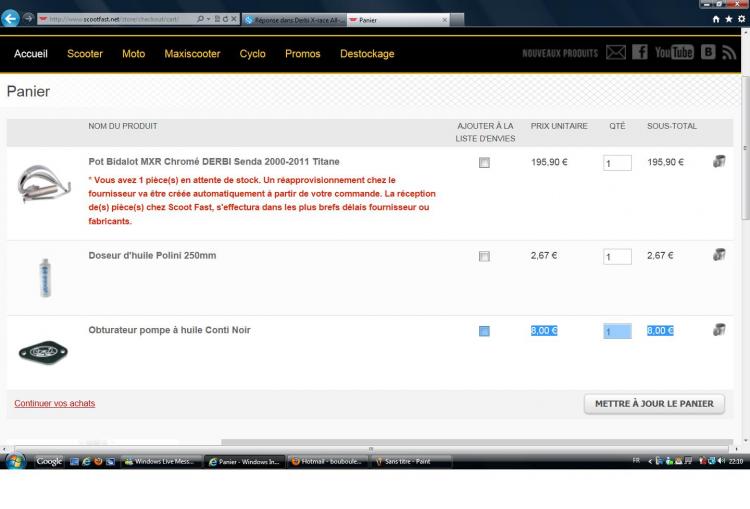Click the 195,90 € unit price
This screenshot has height=509, width=750.
click(x=549, y=162)
